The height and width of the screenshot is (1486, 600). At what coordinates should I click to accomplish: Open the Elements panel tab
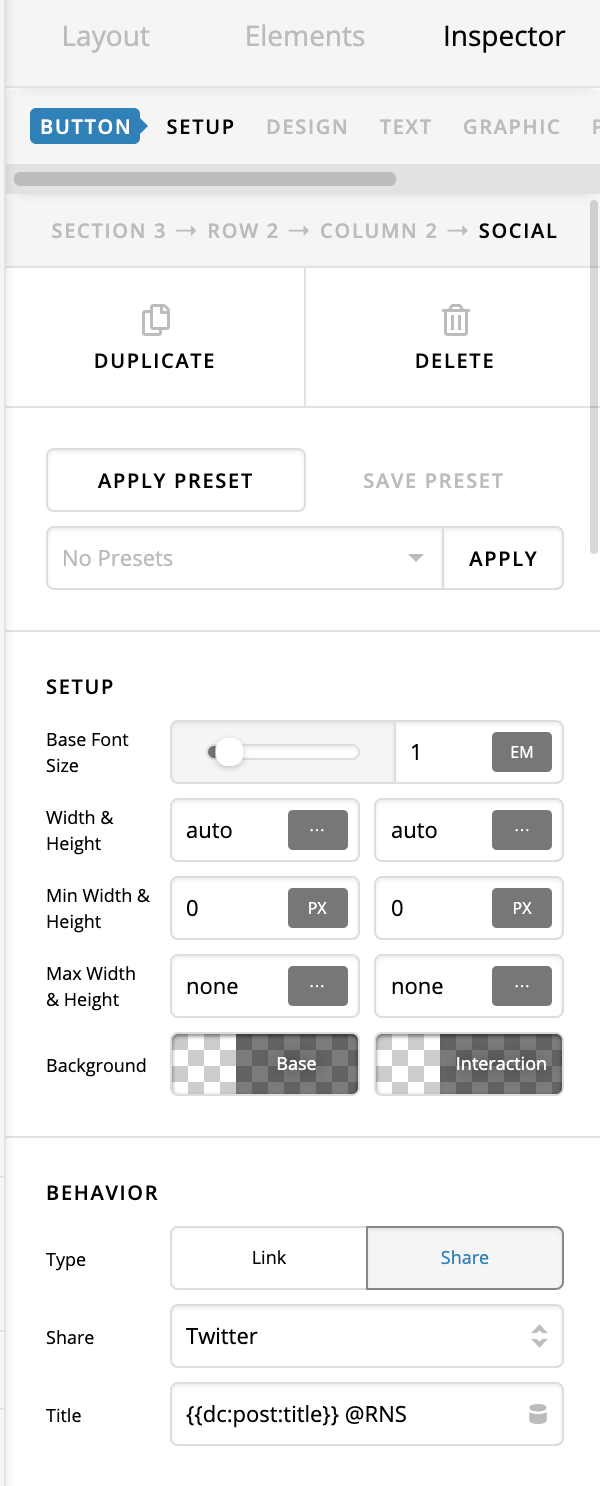click(x=305, y=37)
